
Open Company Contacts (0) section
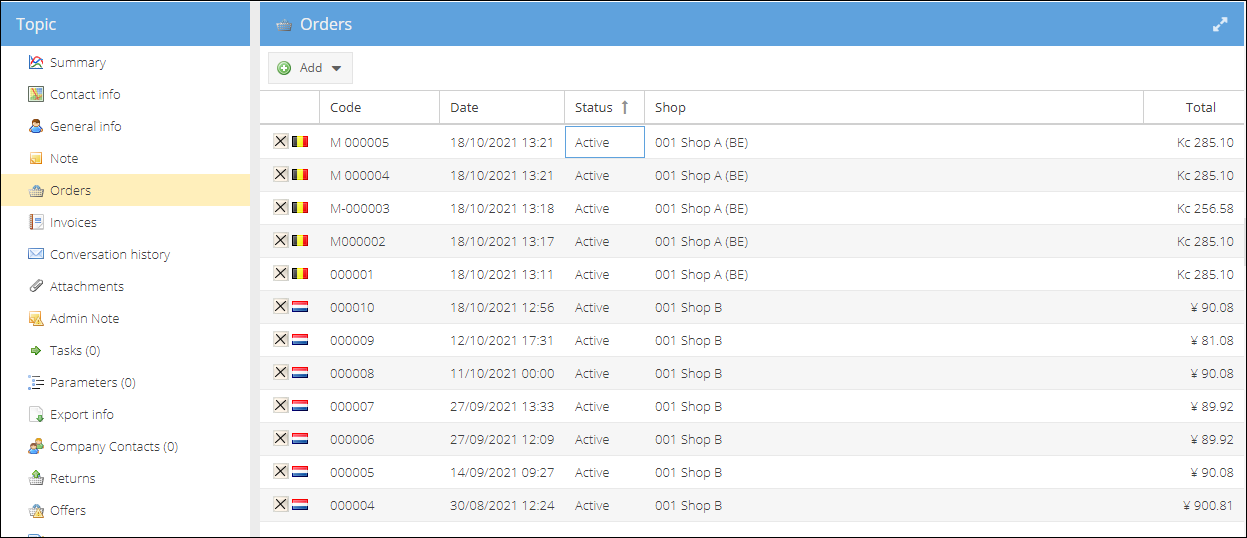(x=114, y=446)
